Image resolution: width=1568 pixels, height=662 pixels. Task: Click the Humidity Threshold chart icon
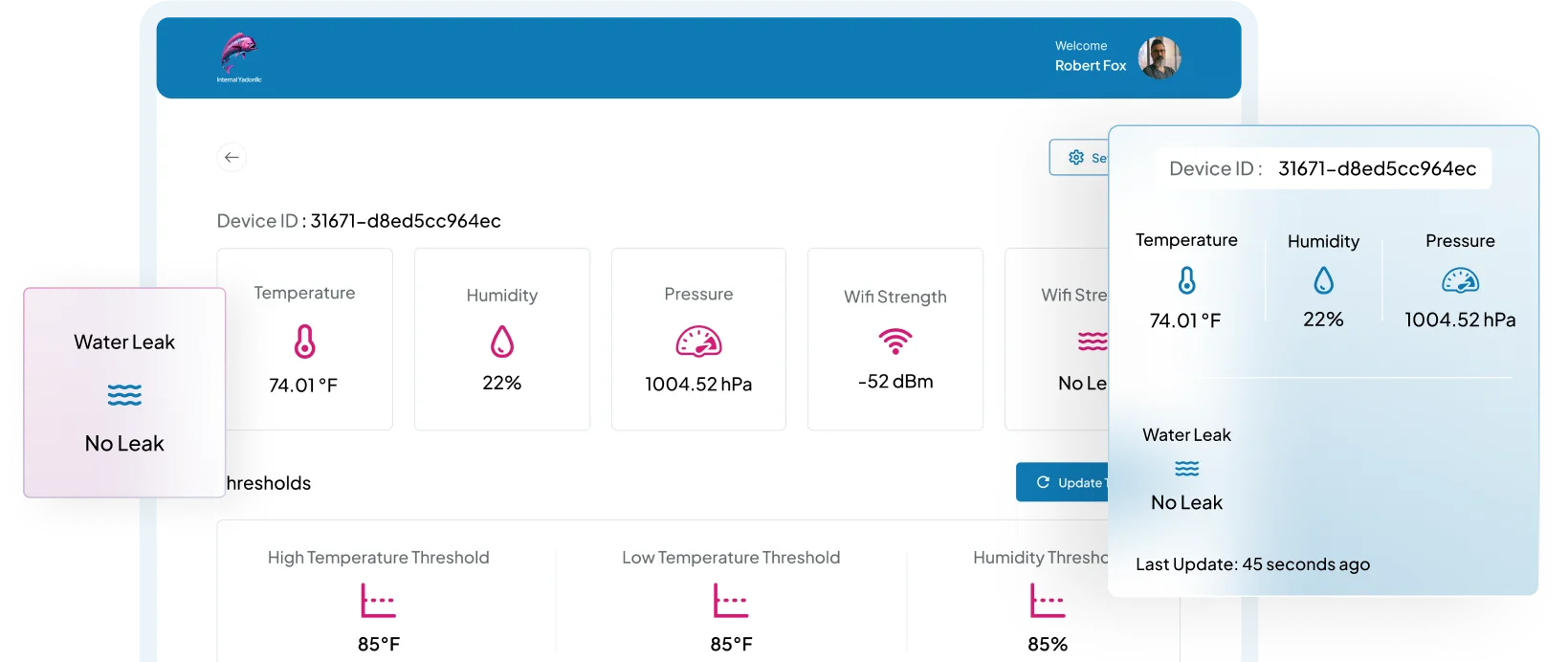[1047, 601]
